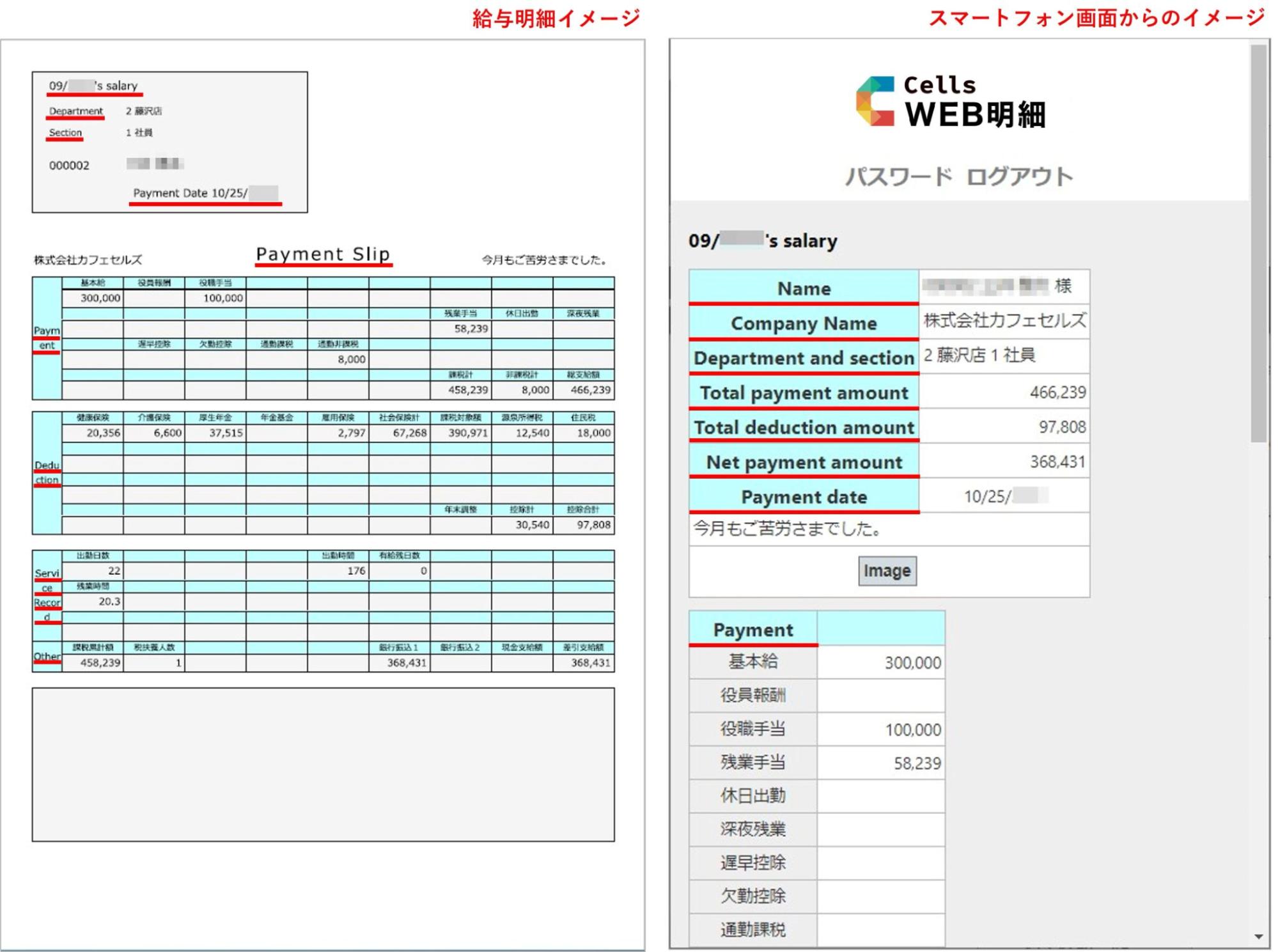Click the empty notes box on payslip

323,764
